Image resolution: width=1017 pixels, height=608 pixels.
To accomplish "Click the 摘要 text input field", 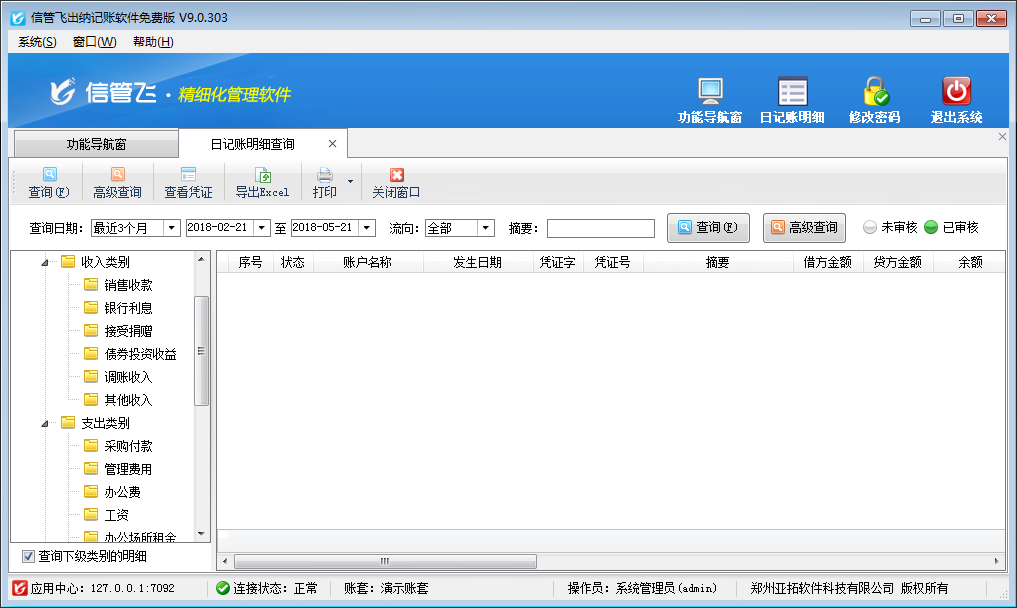I will [x=600, y=229].
